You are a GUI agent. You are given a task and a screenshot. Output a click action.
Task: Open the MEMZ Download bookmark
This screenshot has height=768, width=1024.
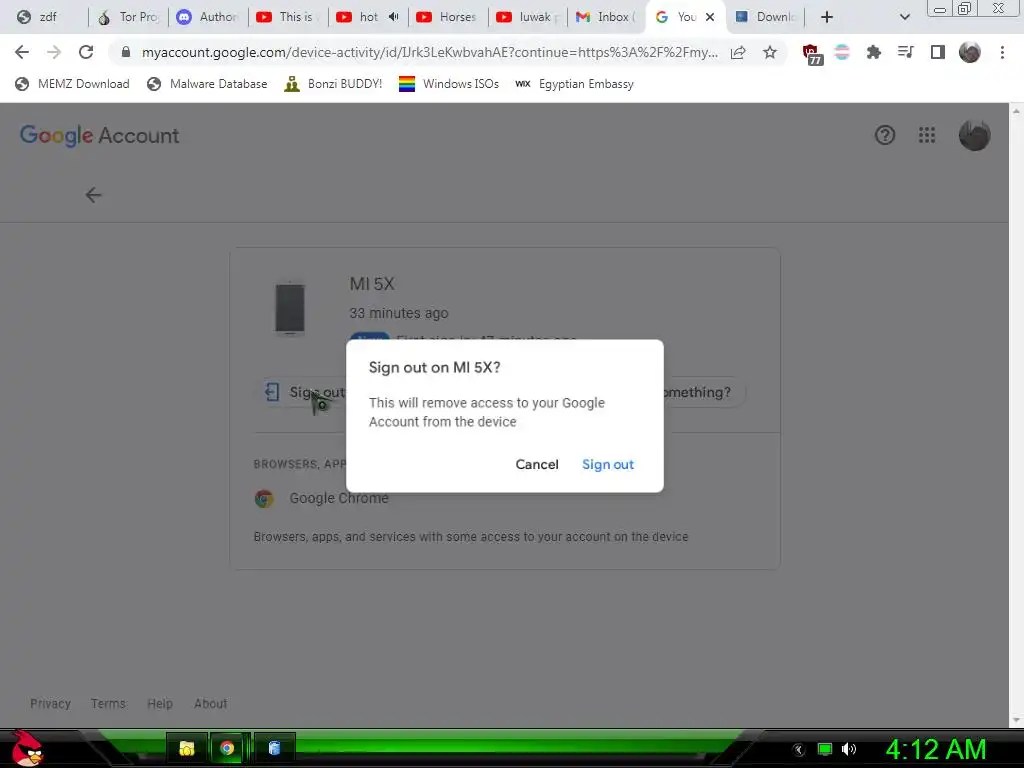(72, 84)
